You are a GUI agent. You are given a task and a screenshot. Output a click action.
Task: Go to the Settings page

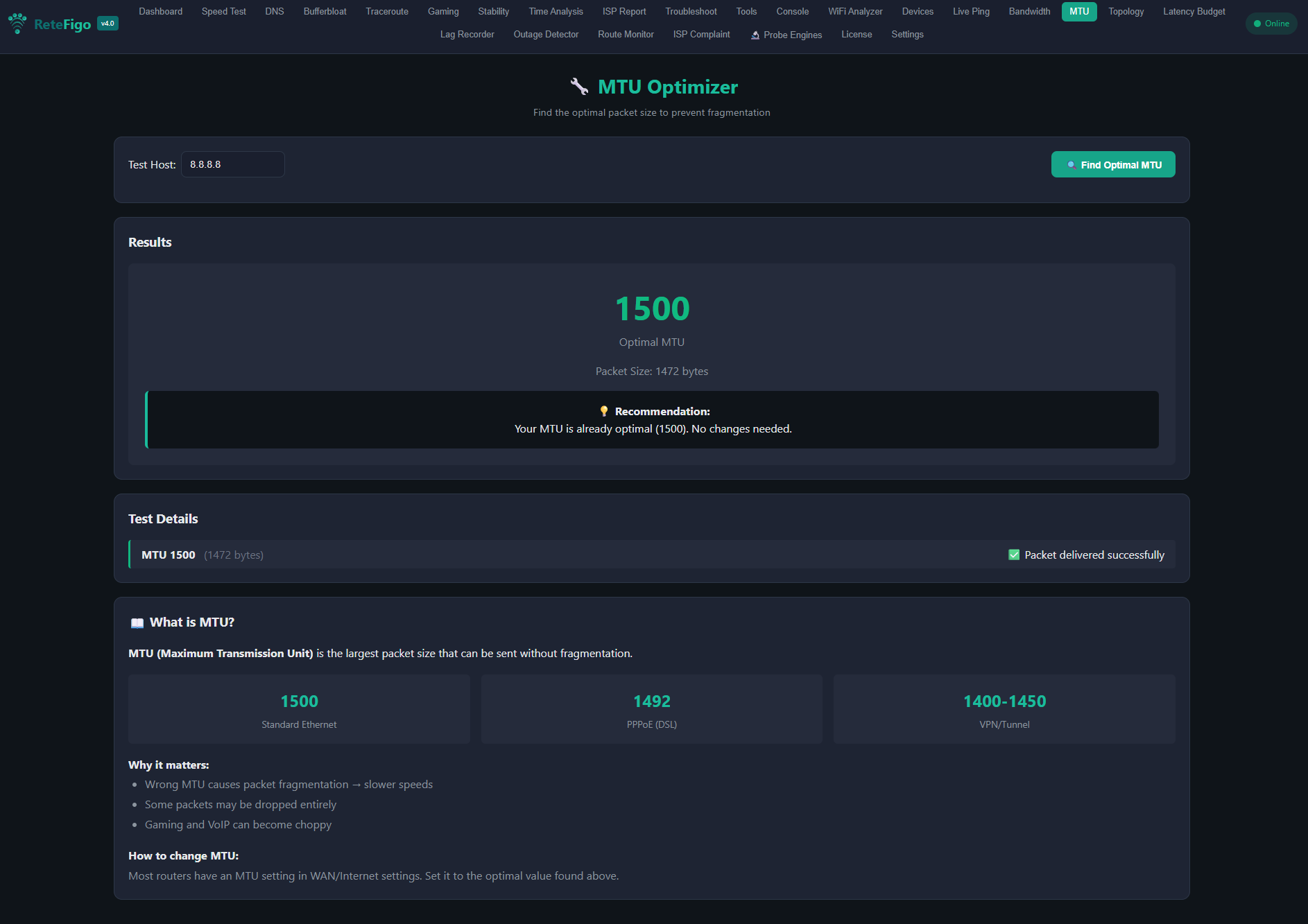[x=907, y=35]
